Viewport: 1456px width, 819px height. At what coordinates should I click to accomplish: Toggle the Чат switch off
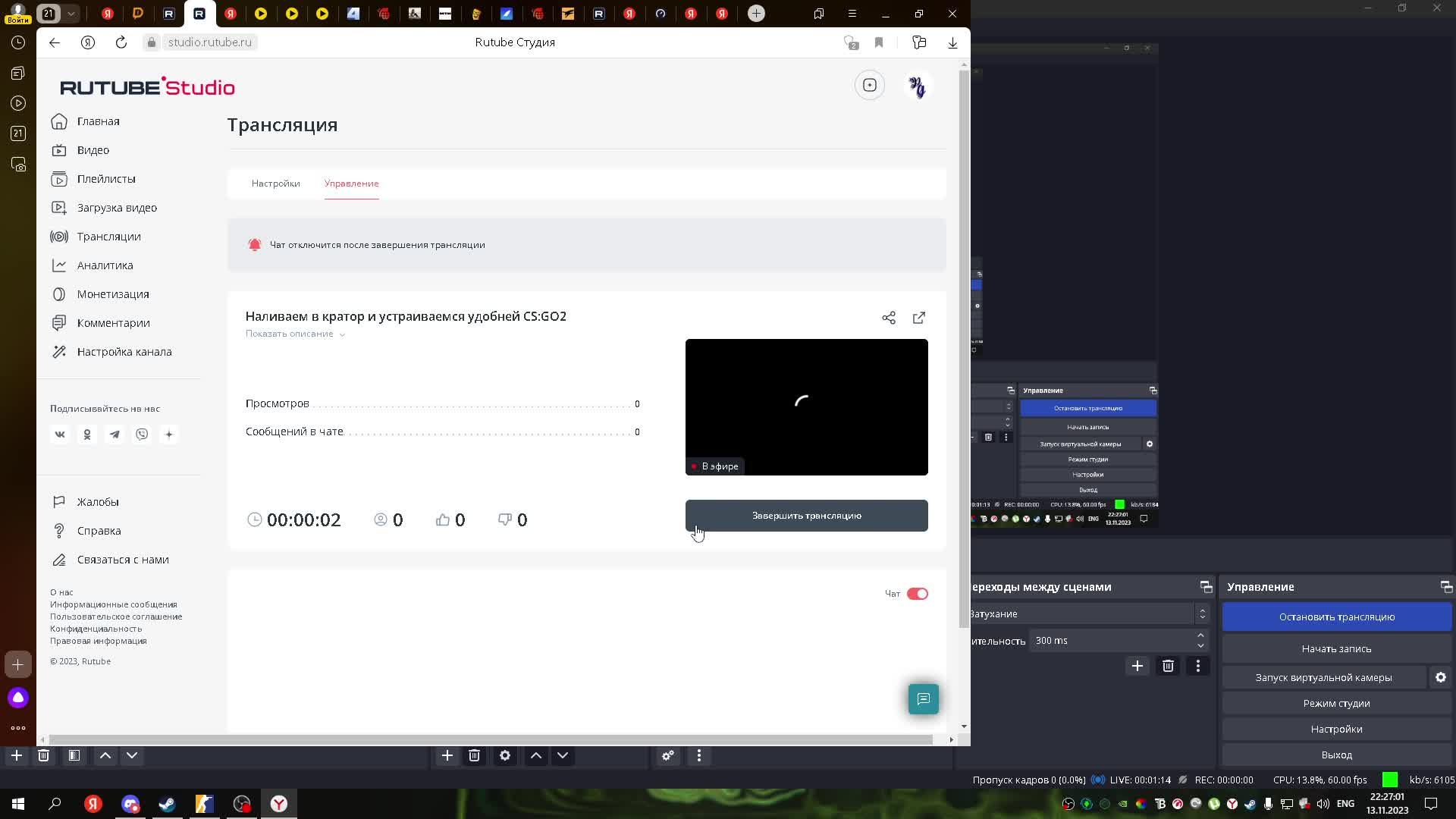click(x=917, y=594)
